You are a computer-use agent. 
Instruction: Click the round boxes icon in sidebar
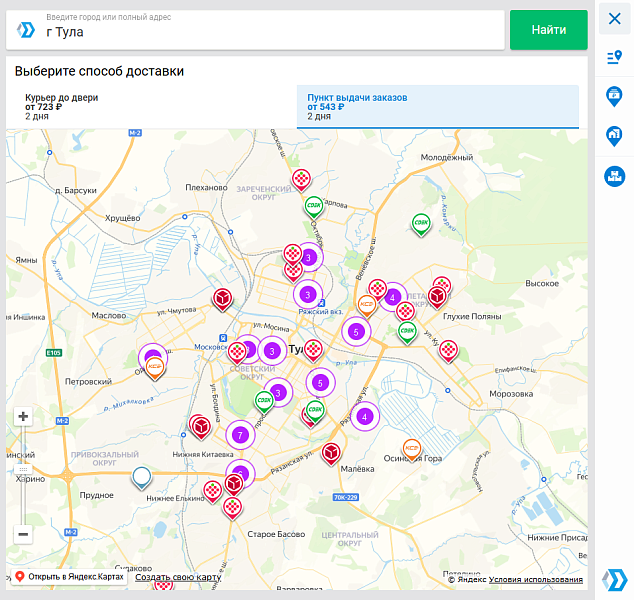(x=614, y=176)
